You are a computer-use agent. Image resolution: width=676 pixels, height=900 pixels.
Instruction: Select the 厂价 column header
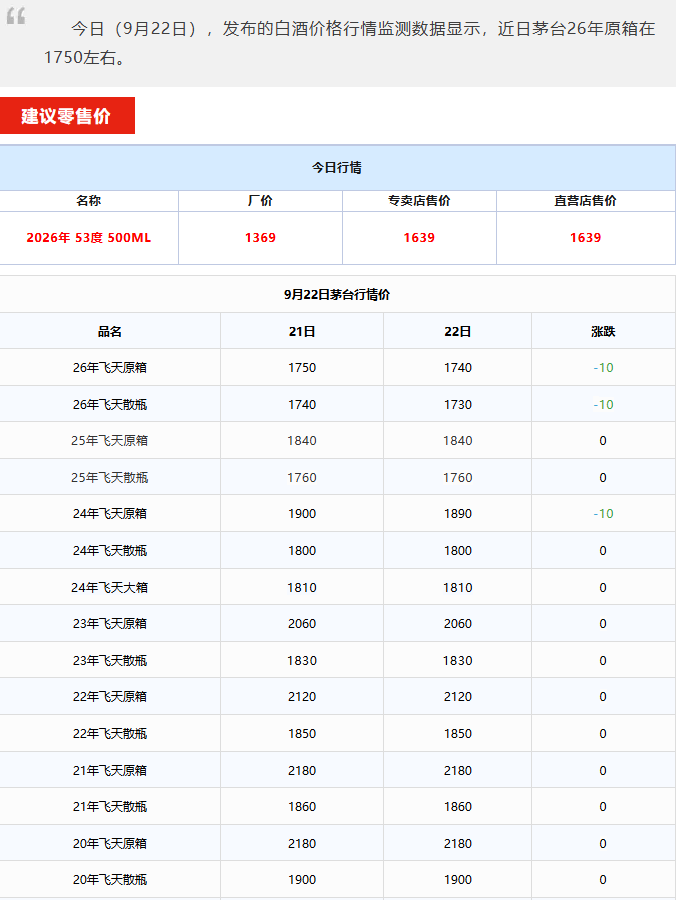point(260,200)
